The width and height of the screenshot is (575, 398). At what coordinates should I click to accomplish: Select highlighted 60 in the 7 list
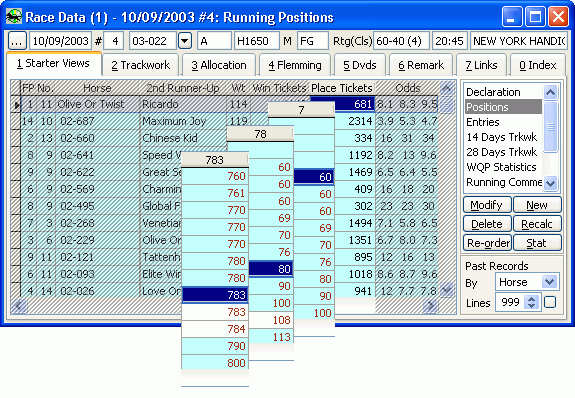pyautogui.click(x=314, y=177)
